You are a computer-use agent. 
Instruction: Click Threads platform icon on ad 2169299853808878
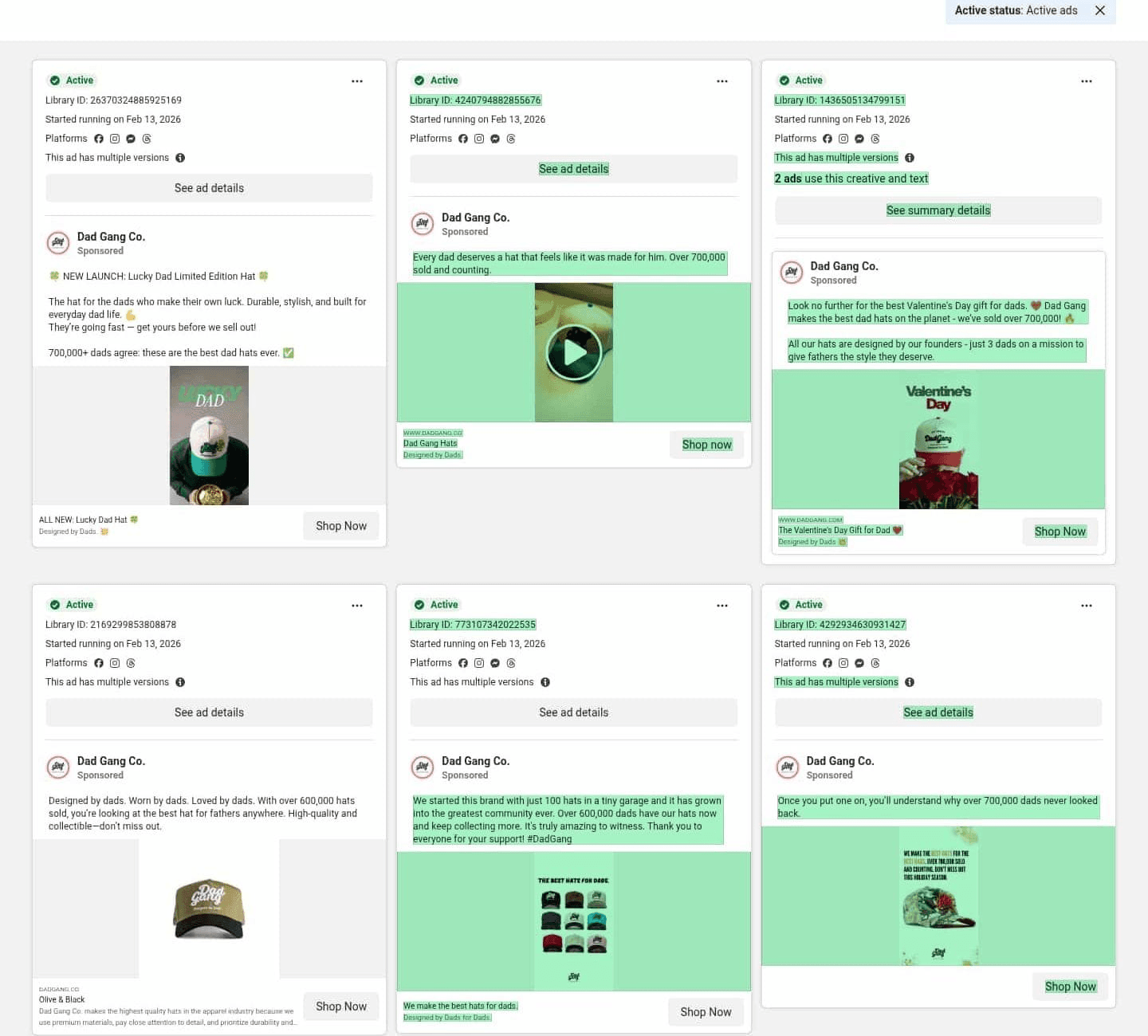[131, 663]
